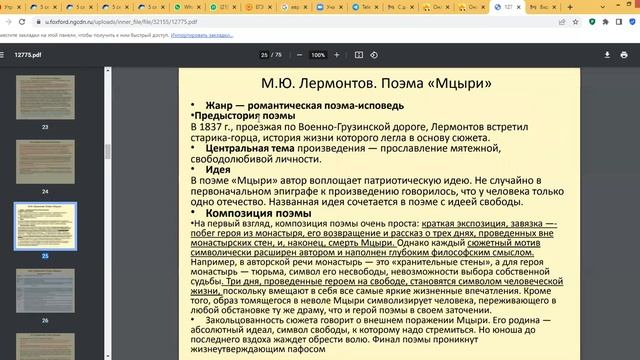Viewport: 640px width, 360px height.
Task: Close the Telegram tab
Action: pyautogui.click(x=376, y=7)
